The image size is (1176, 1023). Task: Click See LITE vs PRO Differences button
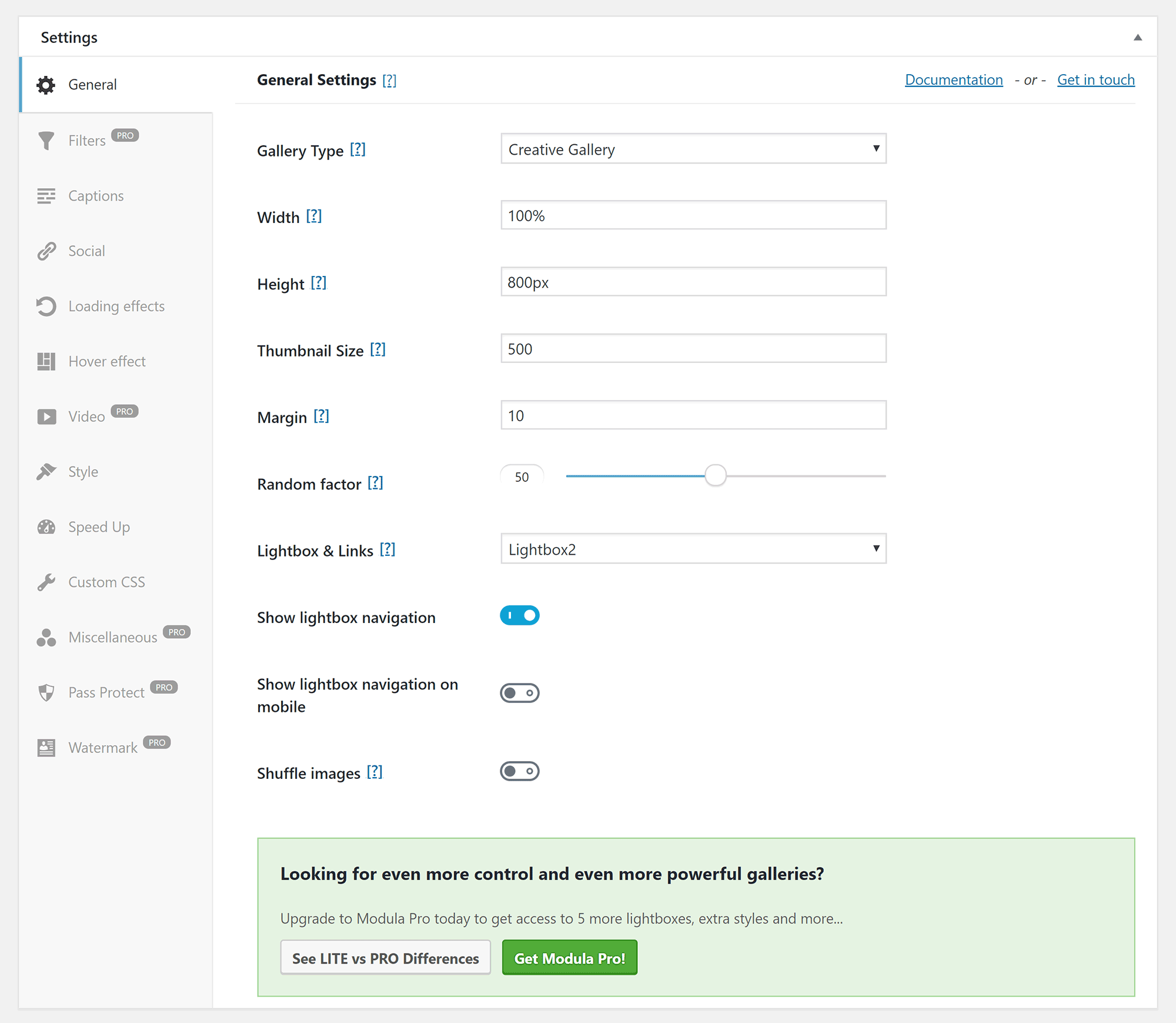coord(386,958)
